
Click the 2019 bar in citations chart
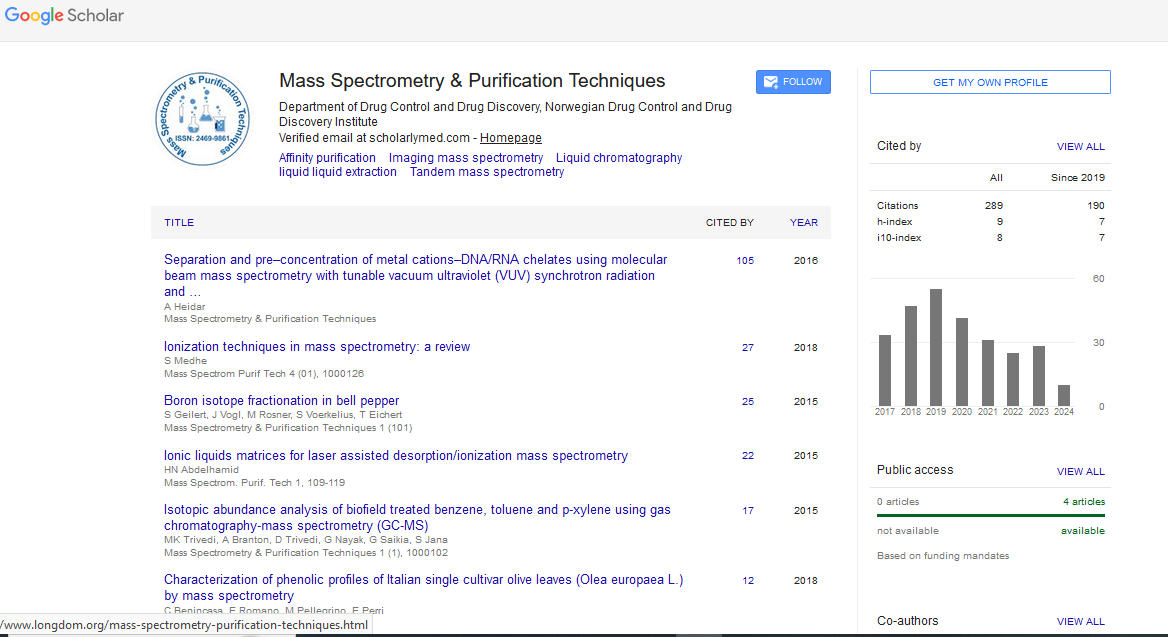[936, 347]
